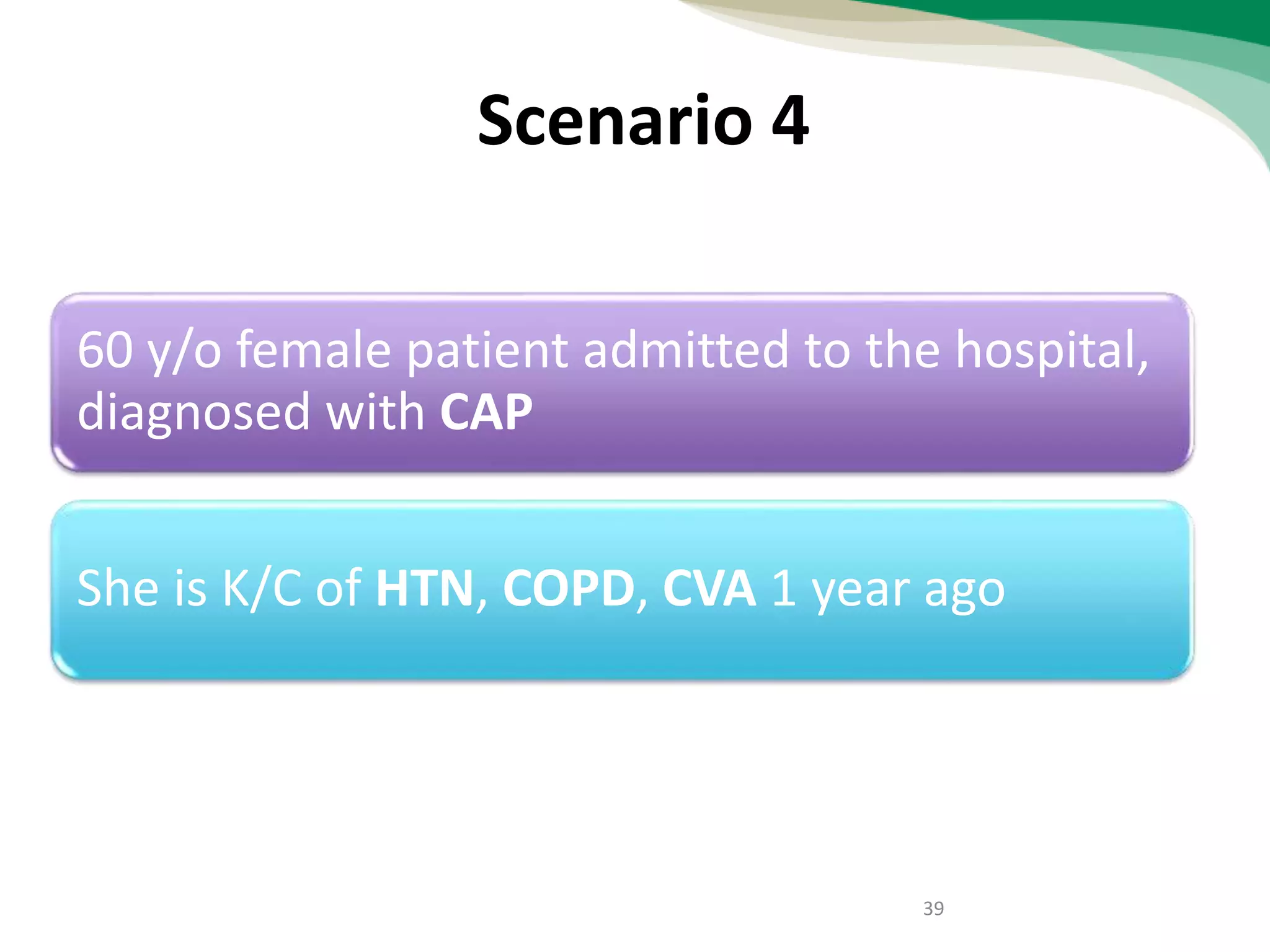The height and width of the screenshot is (952, 1270).
Task: Click the bold CAP text
Action: pyautogui.click(x=486, y=412)
